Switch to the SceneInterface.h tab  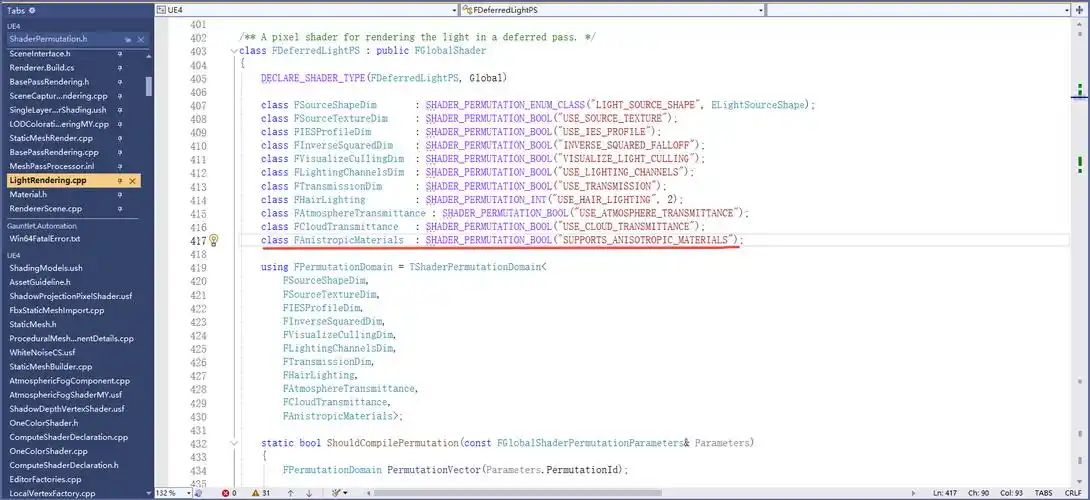(40, 54)
